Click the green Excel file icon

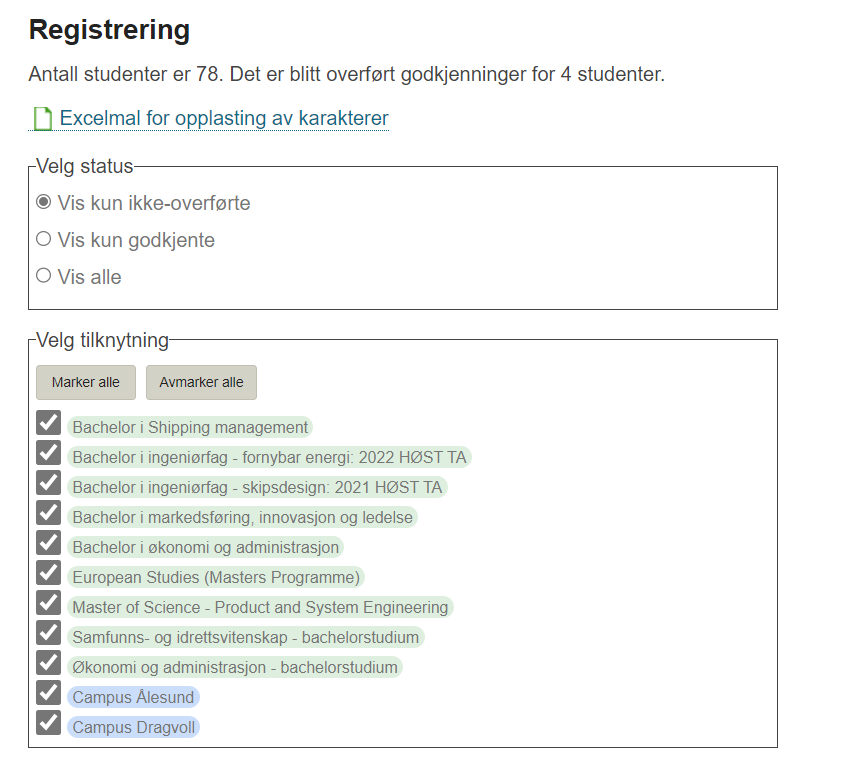tap(42, 119)
